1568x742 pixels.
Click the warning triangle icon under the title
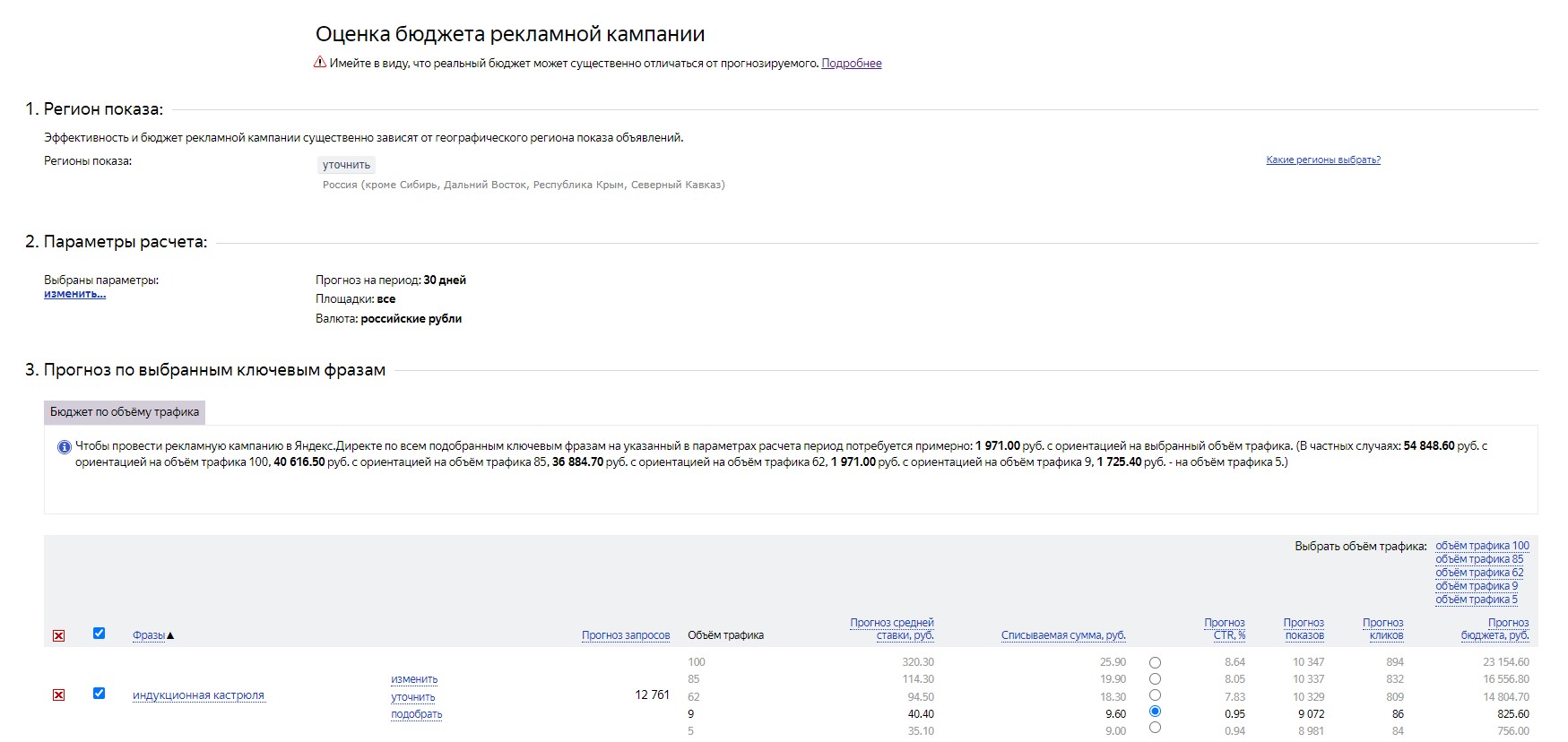320,63
